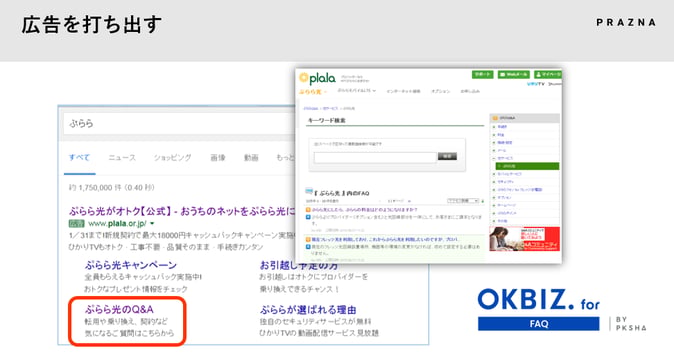Screen dimensions: 674x364
Task: Click the text 独自のセキュリティサービスが無料
Action: pos(315,321)
